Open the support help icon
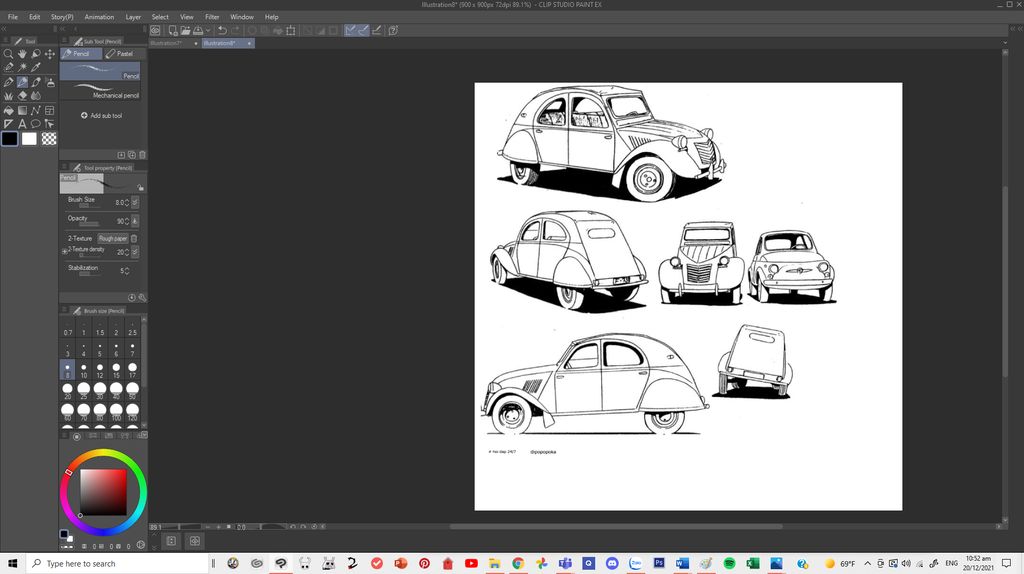 coord(393,30)
